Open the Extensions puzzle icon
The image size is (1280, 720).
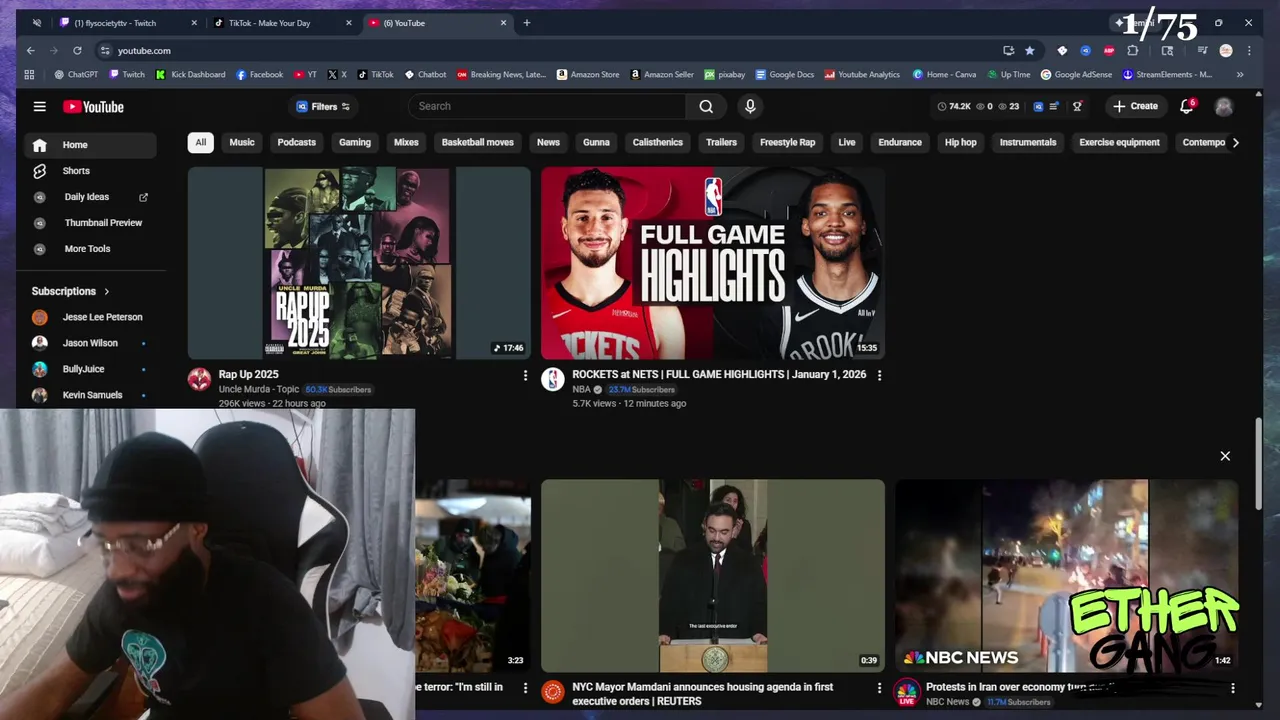[x=1133, y=50]
